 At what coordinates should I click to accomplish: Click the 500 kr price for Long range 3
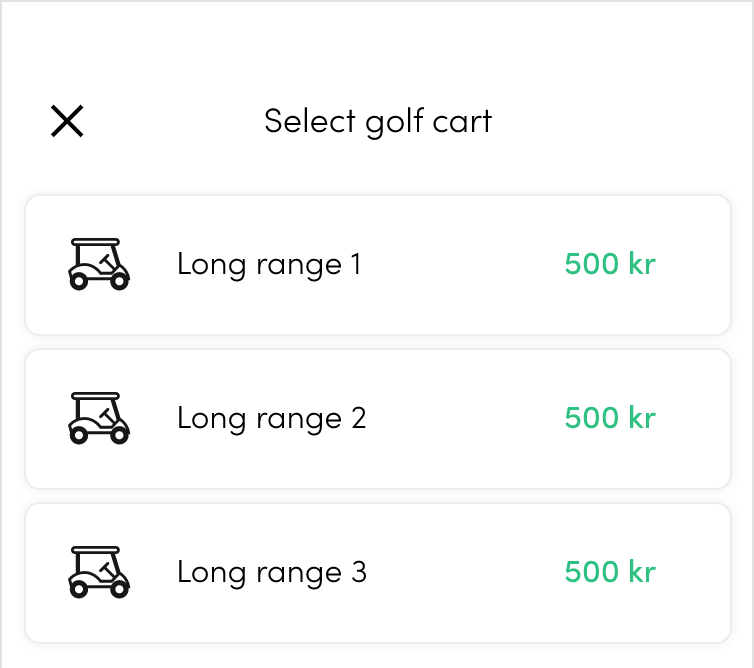pos(610,572)
